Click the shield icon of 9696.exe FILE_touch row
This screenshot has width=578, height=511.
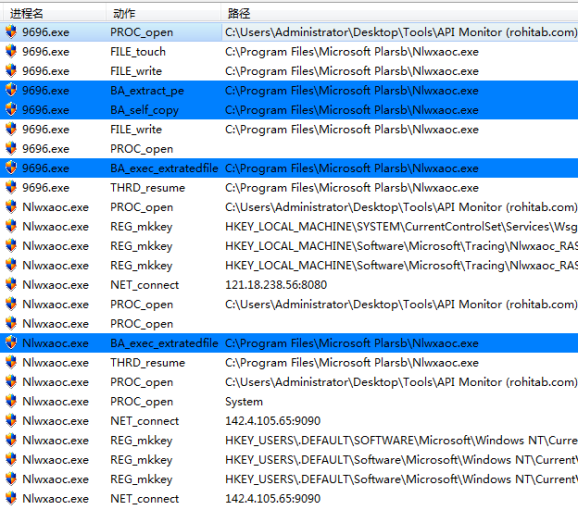11,51
